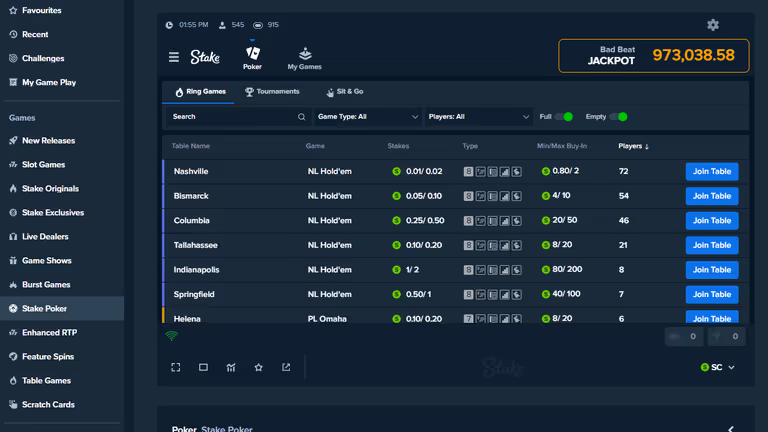Open Game Type: All dropdown
This screenshot has width=768, height=432.
(367, 117)
